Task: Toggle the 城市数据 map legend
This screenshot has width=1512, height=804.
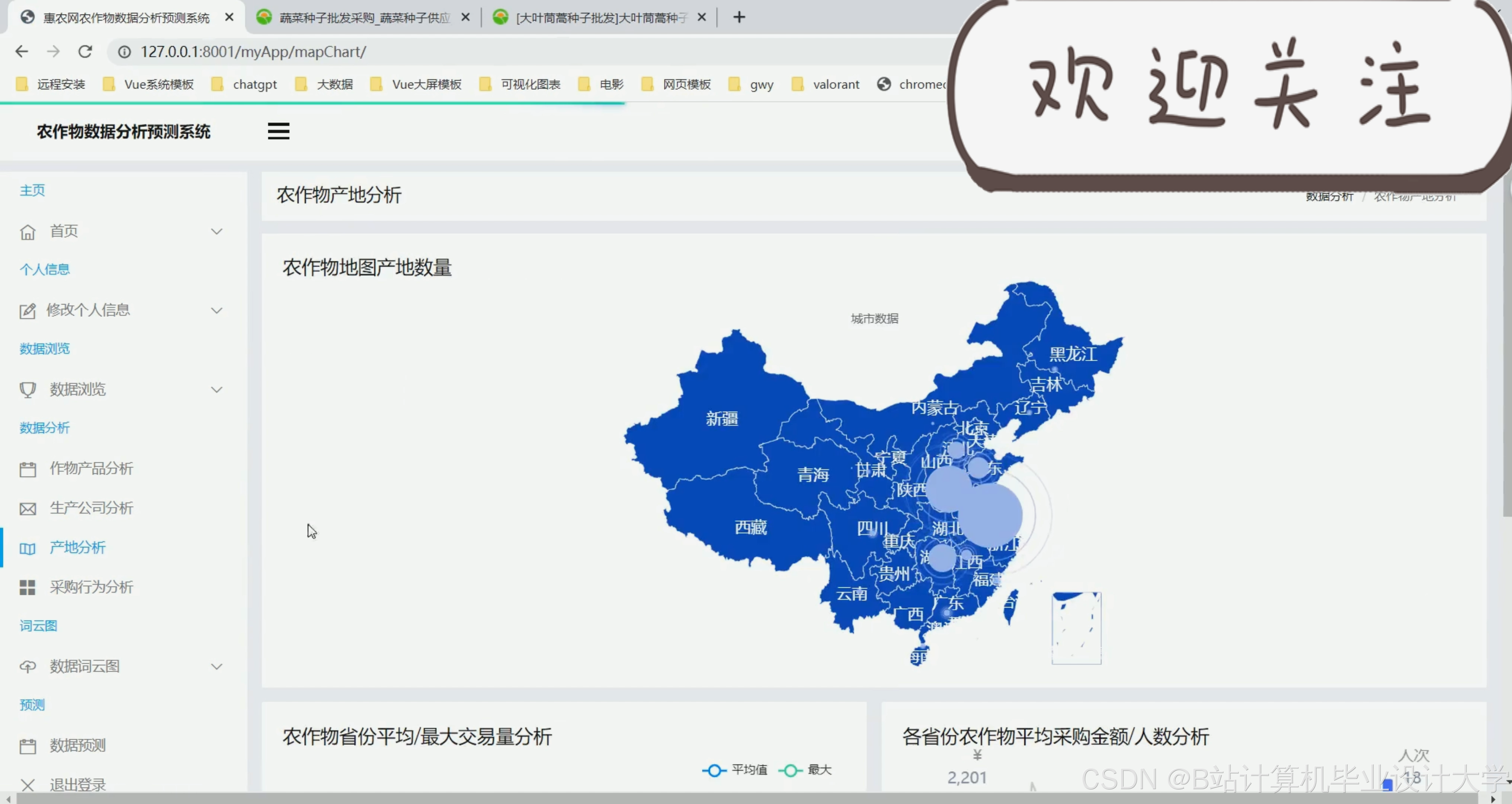Action: [874, 318]
